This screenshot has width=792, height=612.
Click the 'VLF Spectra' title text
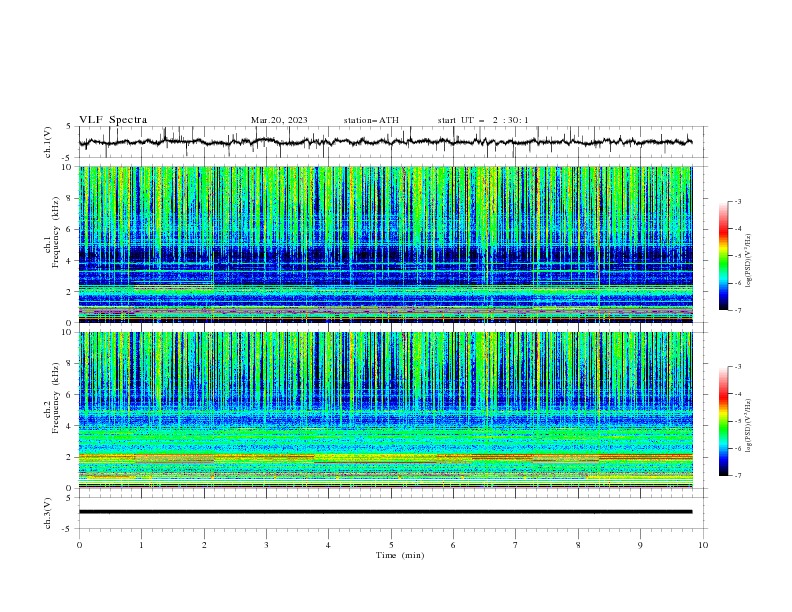pyautogui.click(x=113, y=120)
